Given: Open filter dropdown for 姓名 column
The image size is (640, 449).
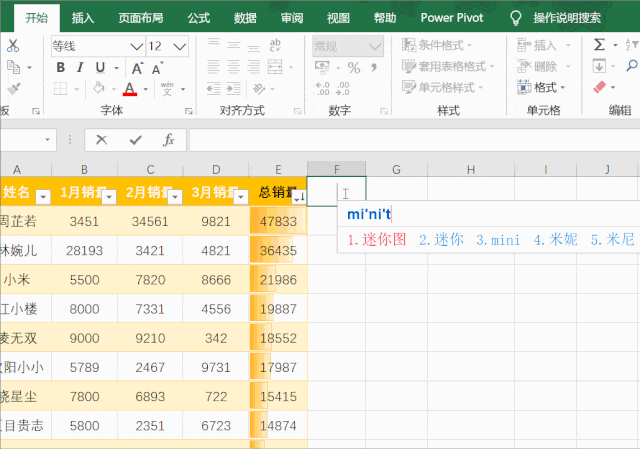Looking at the screenshot, I should (x=43, y=196).
